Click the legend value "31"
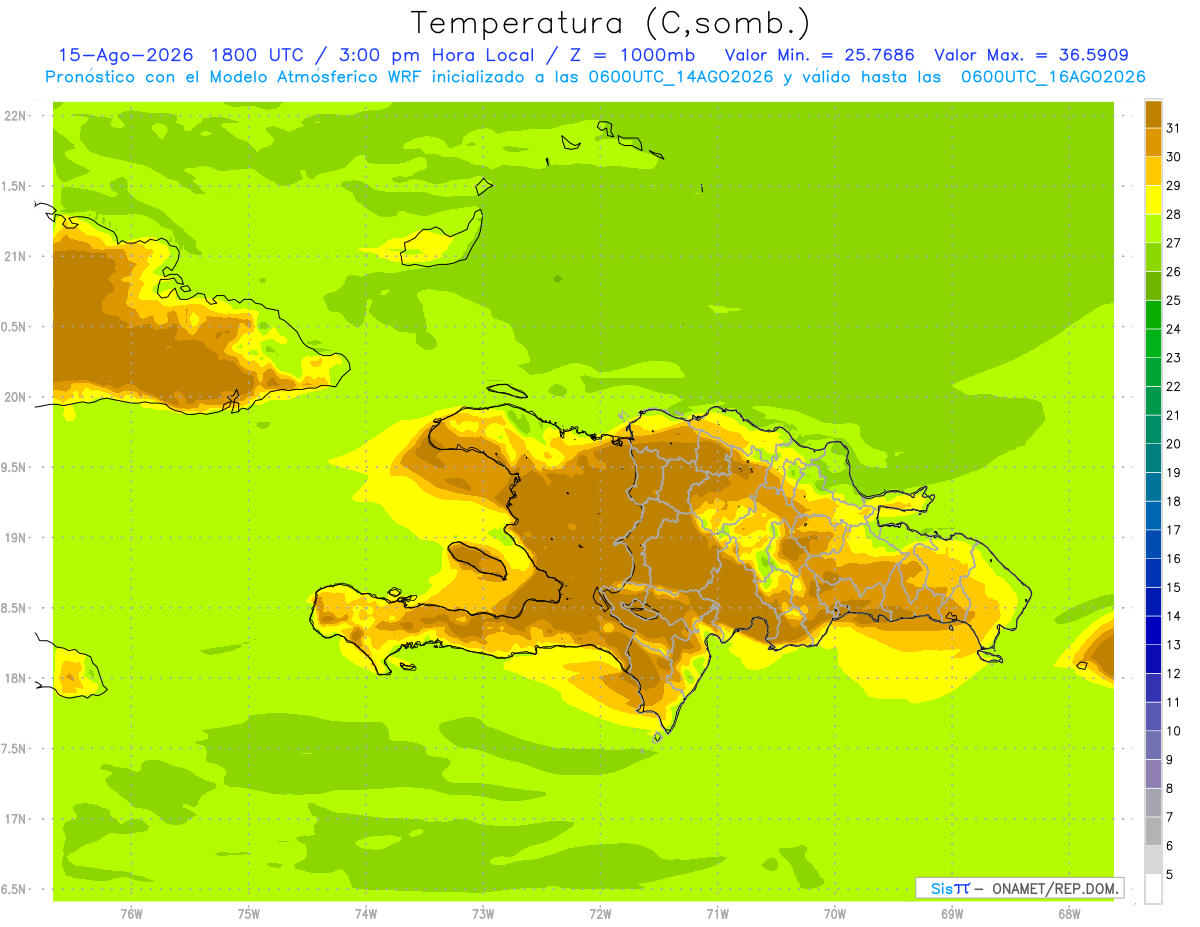 click(x=1174, y=128)
